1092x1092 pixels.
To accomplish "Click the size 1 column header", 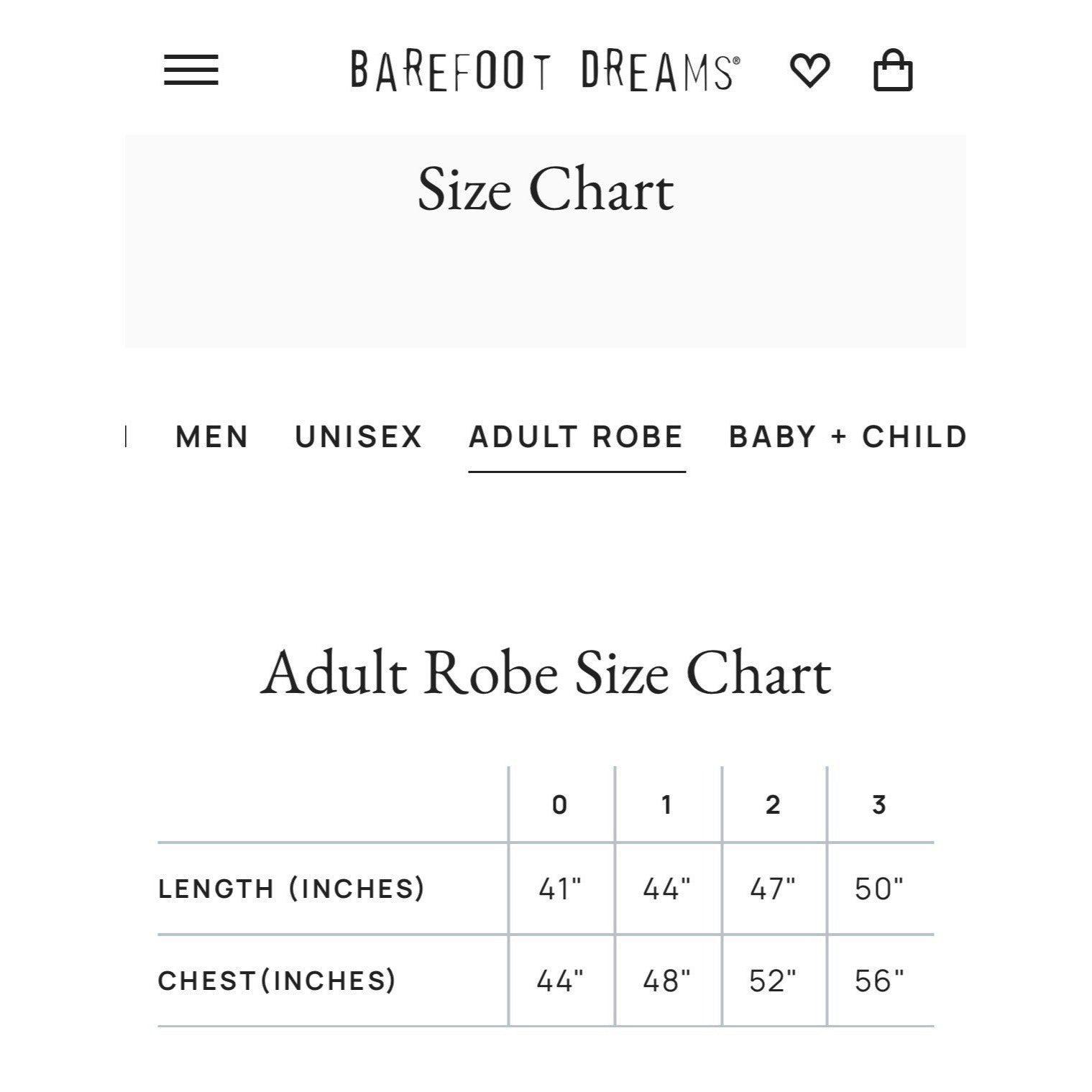I will point(667,805).
